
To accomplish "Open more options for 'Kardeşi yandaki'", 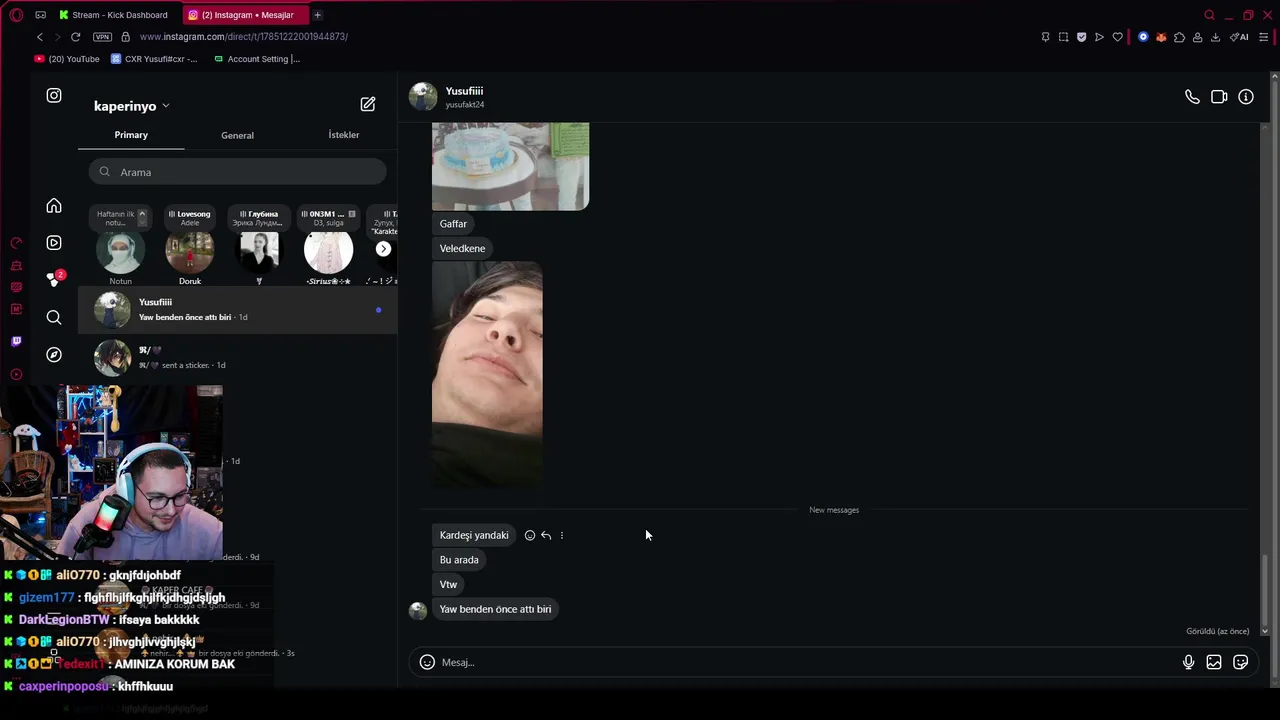I will pyautogui.click(x=562, y=535).
